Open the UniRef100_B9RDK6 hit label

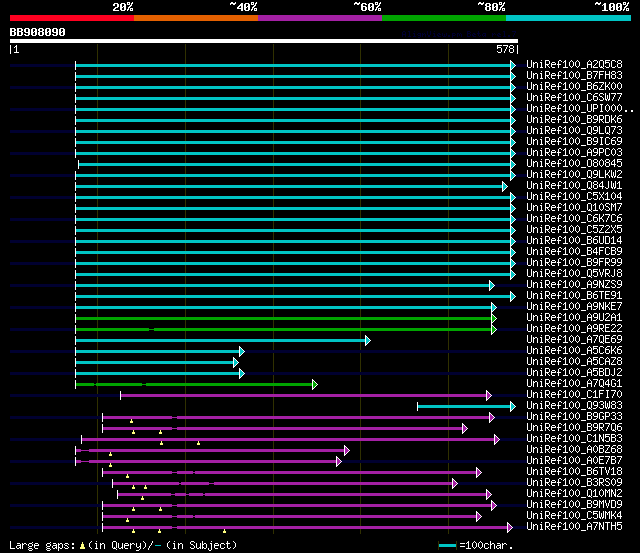[x=574, y=120]
